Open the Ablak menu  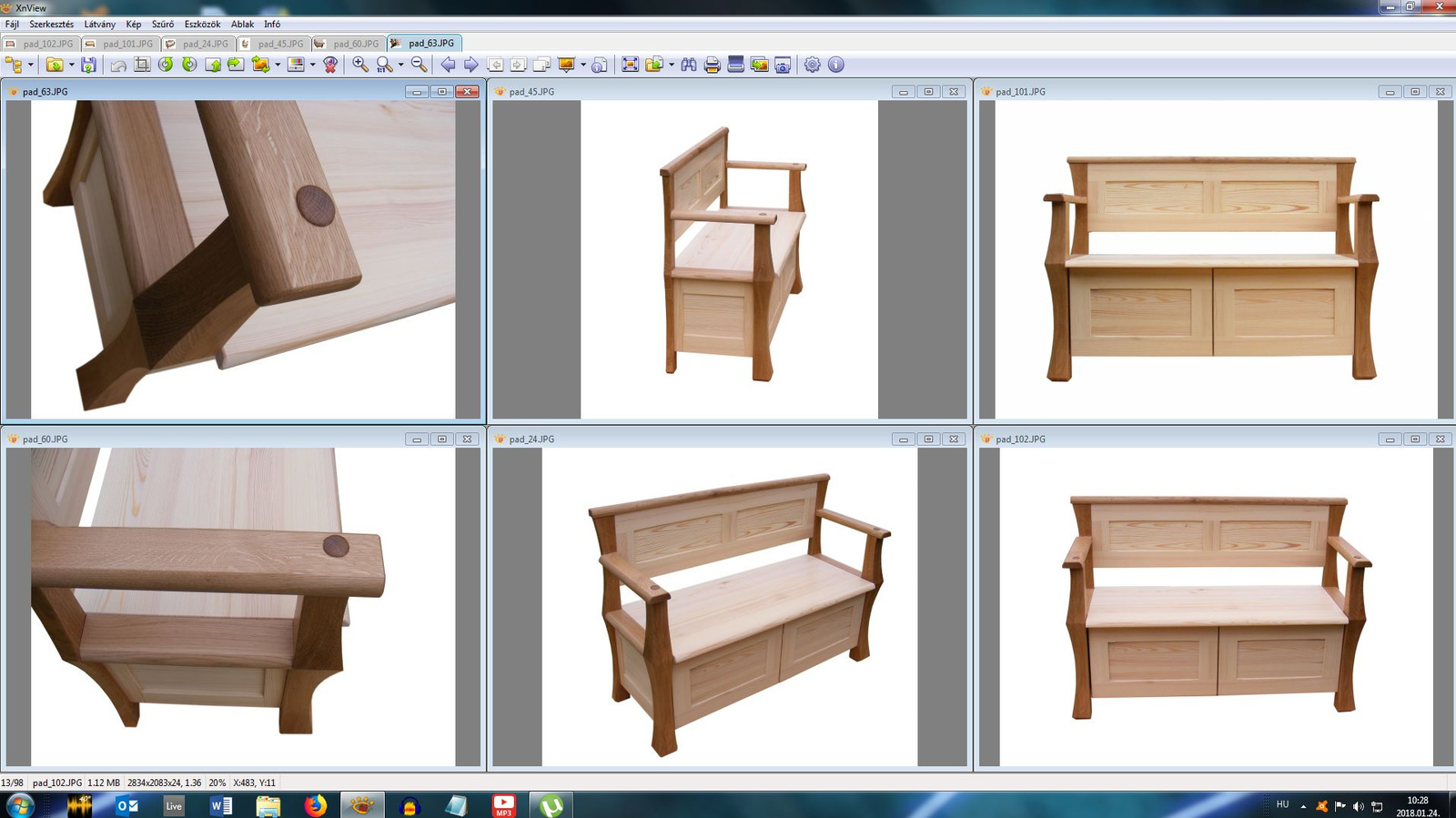click(242, 25)
